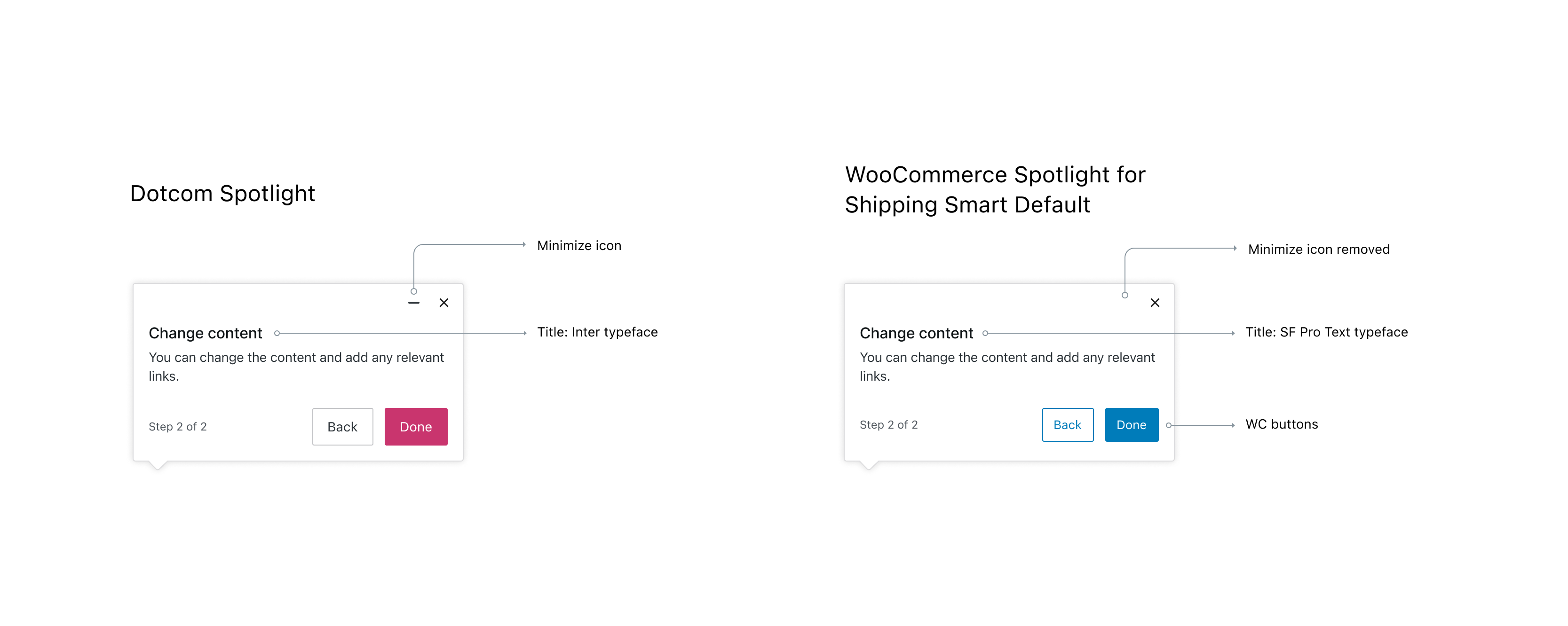The width and height of the screenshot is (1568, 626).
Task: Select the Dotcom Spotlight heading
Action: coord(222,193)
